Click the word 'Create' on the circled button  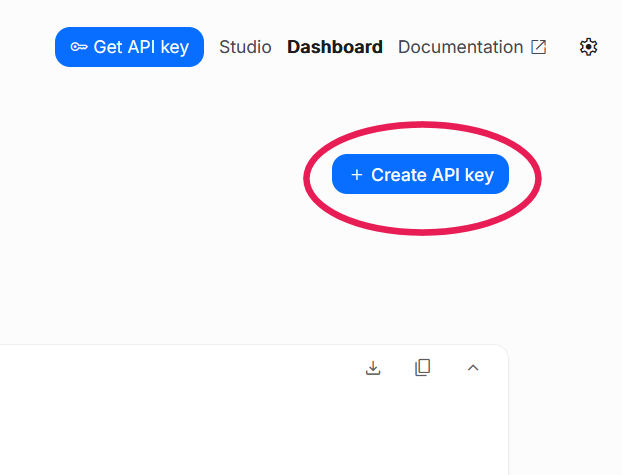[x=399, y=175]
